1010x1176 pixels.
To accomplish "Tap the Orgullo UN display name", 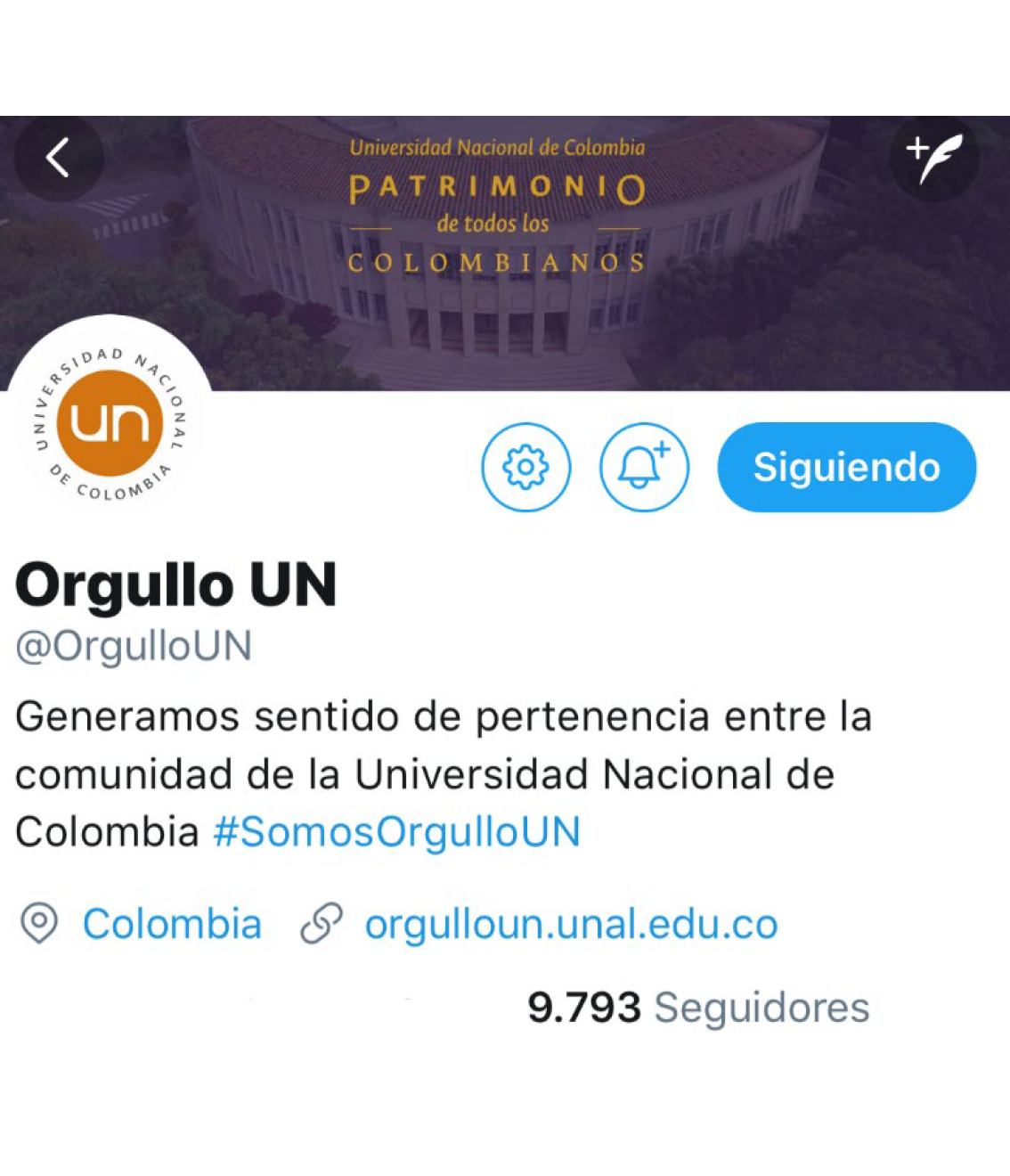I will click(x=176, y=585).
